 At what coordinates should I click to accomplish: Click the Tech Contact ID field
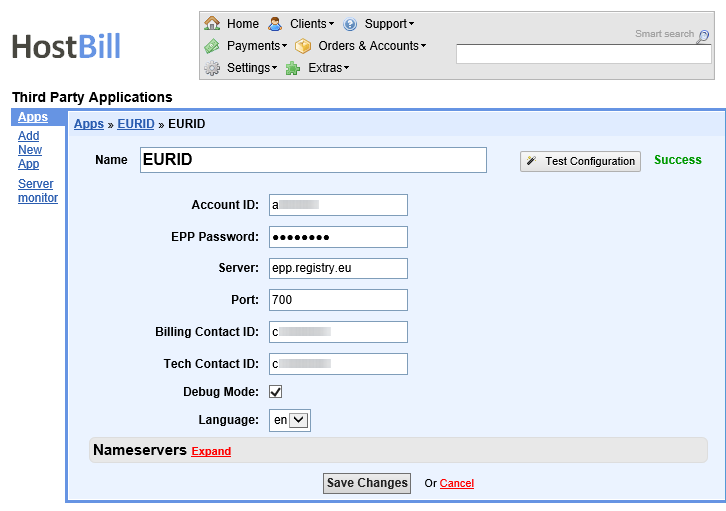(x=338, y=364)
